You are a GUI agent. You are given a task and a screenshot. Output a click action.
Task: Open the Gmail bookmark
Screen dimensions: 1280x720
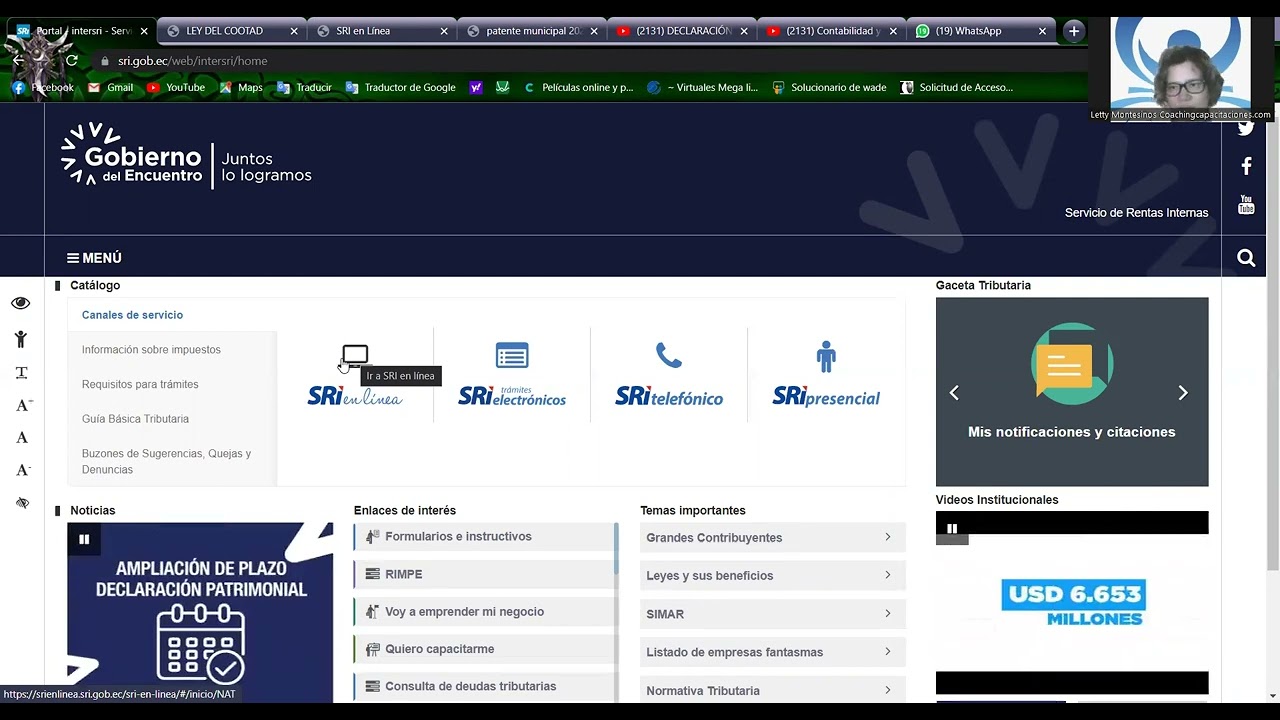click(x=110, y=87)
